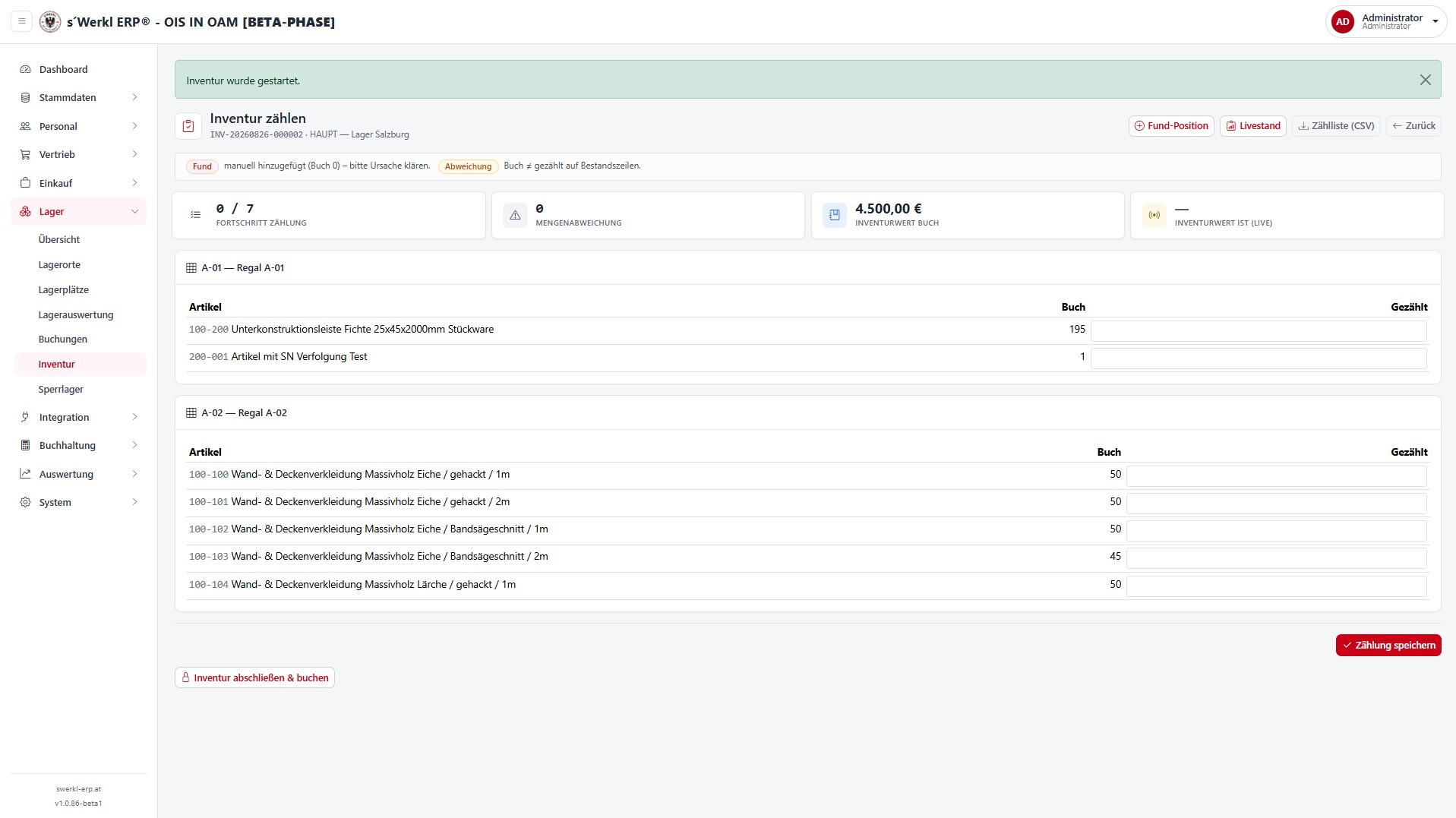Focus the counted field for article 200-001
1456x818 pixels.
[x=1259, y=358]
